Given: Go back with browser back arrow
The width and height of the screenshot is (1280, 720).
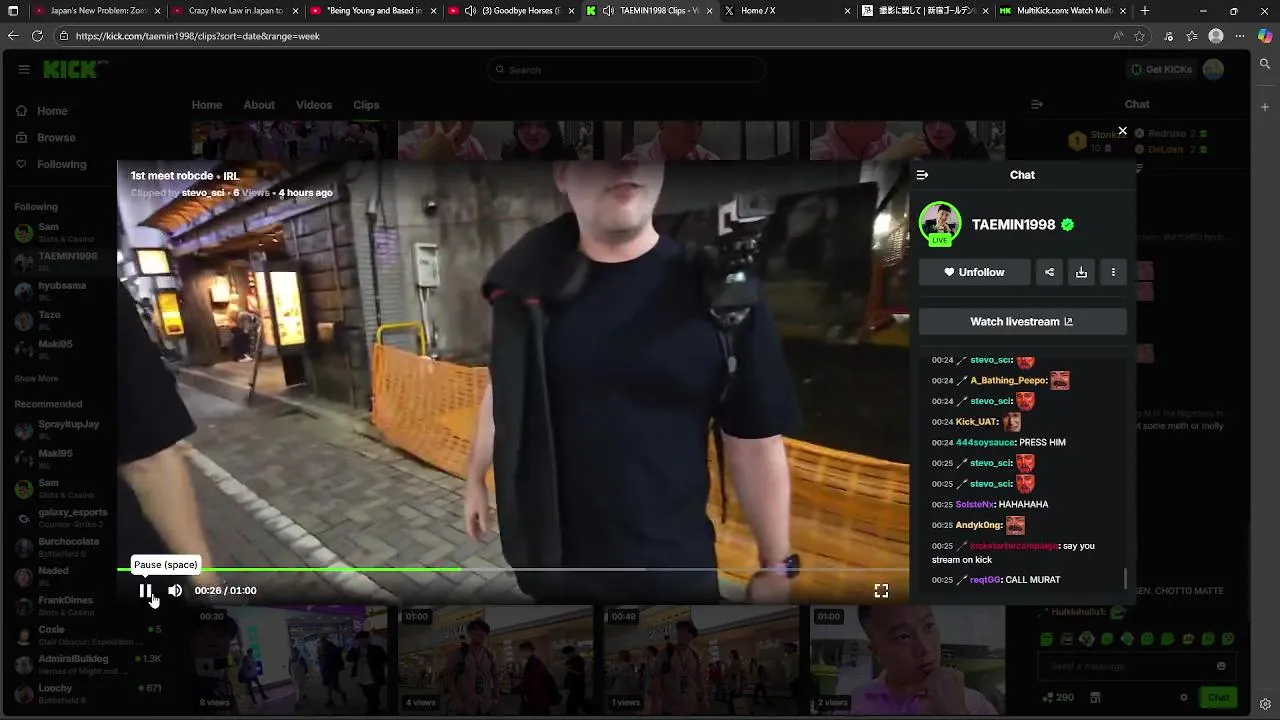Looking at the screenshot, I should 13,36.
